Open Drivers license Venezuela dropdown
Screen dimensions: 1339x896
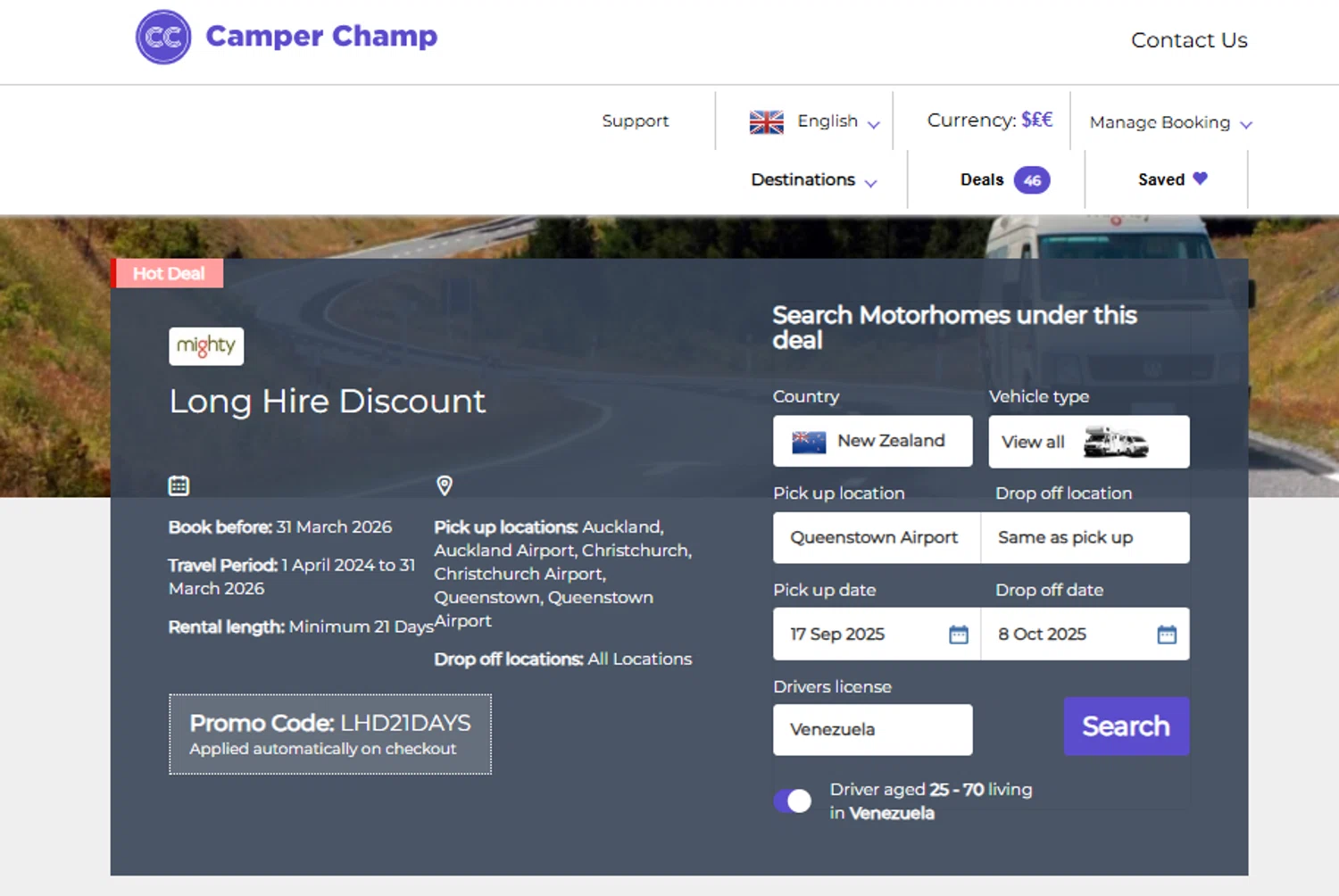(872, 730)
